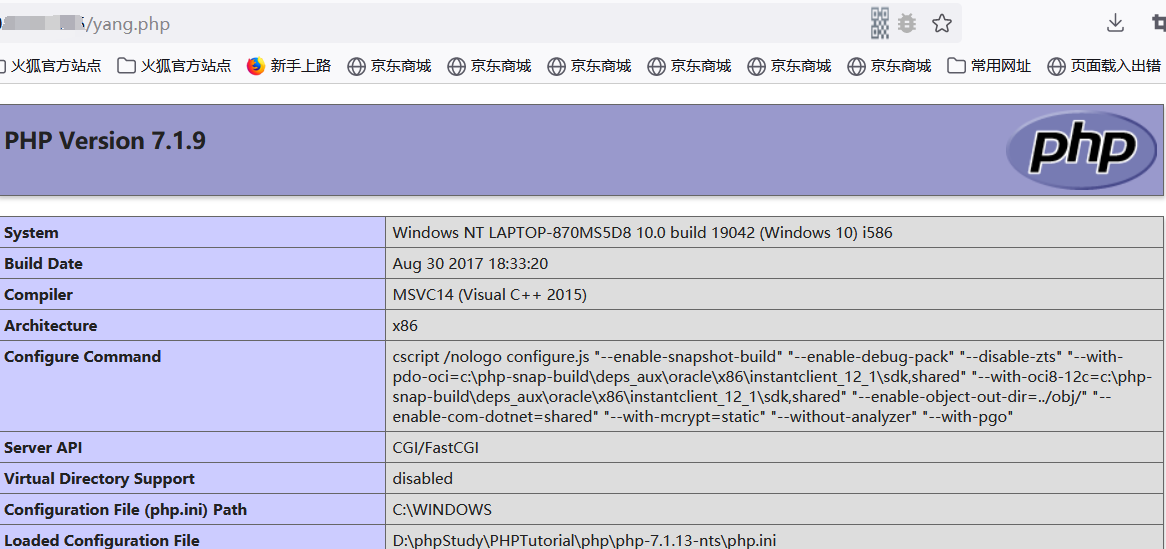Click the PHP Version 7.1.9 heading
Image resolution: width=1166 pixels, height=549 pixels.
pyautogui.click(x=105, y=141)
